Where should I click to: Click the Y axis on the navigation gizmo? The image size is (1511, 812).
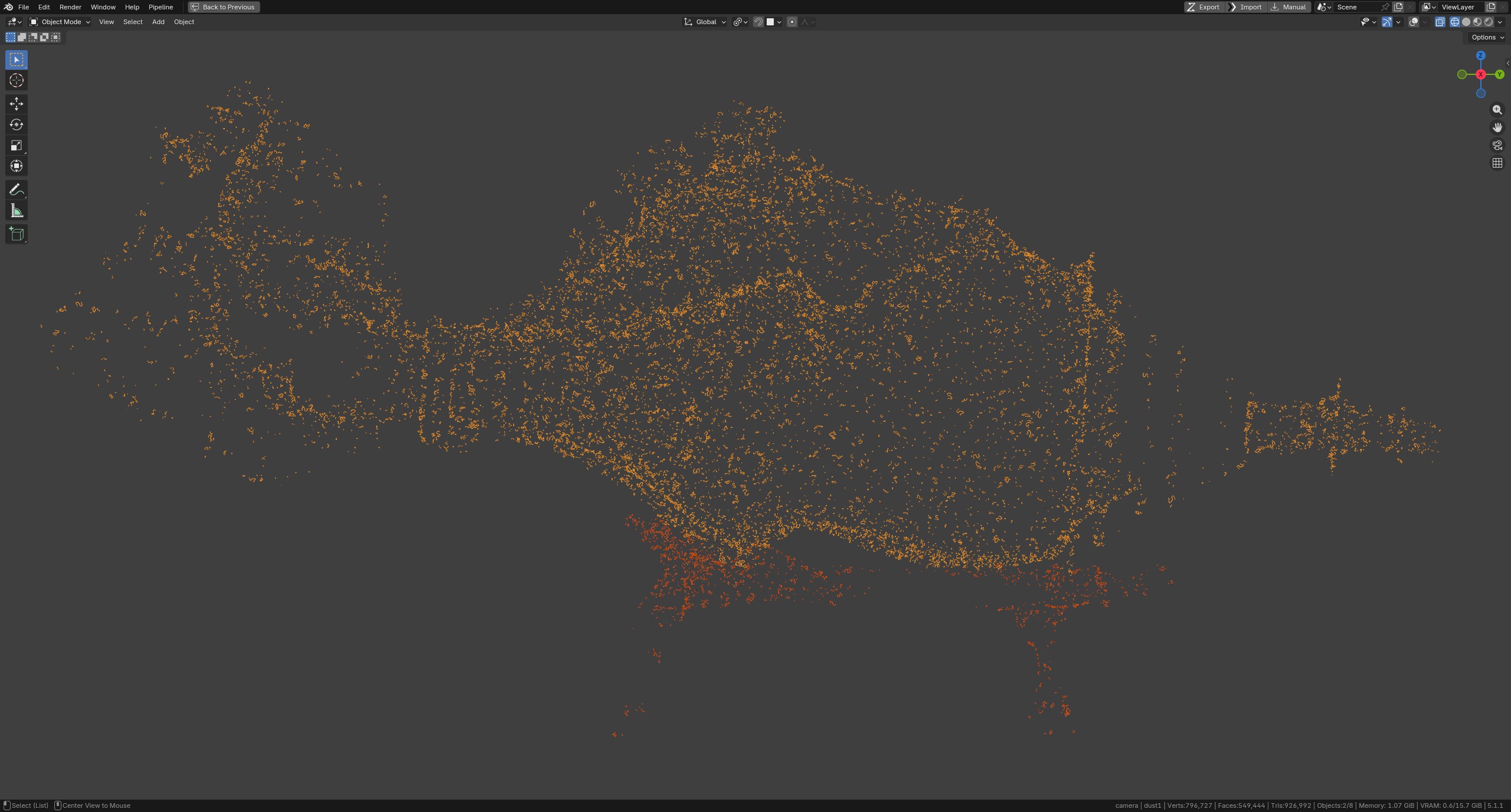coord(1500,74)
